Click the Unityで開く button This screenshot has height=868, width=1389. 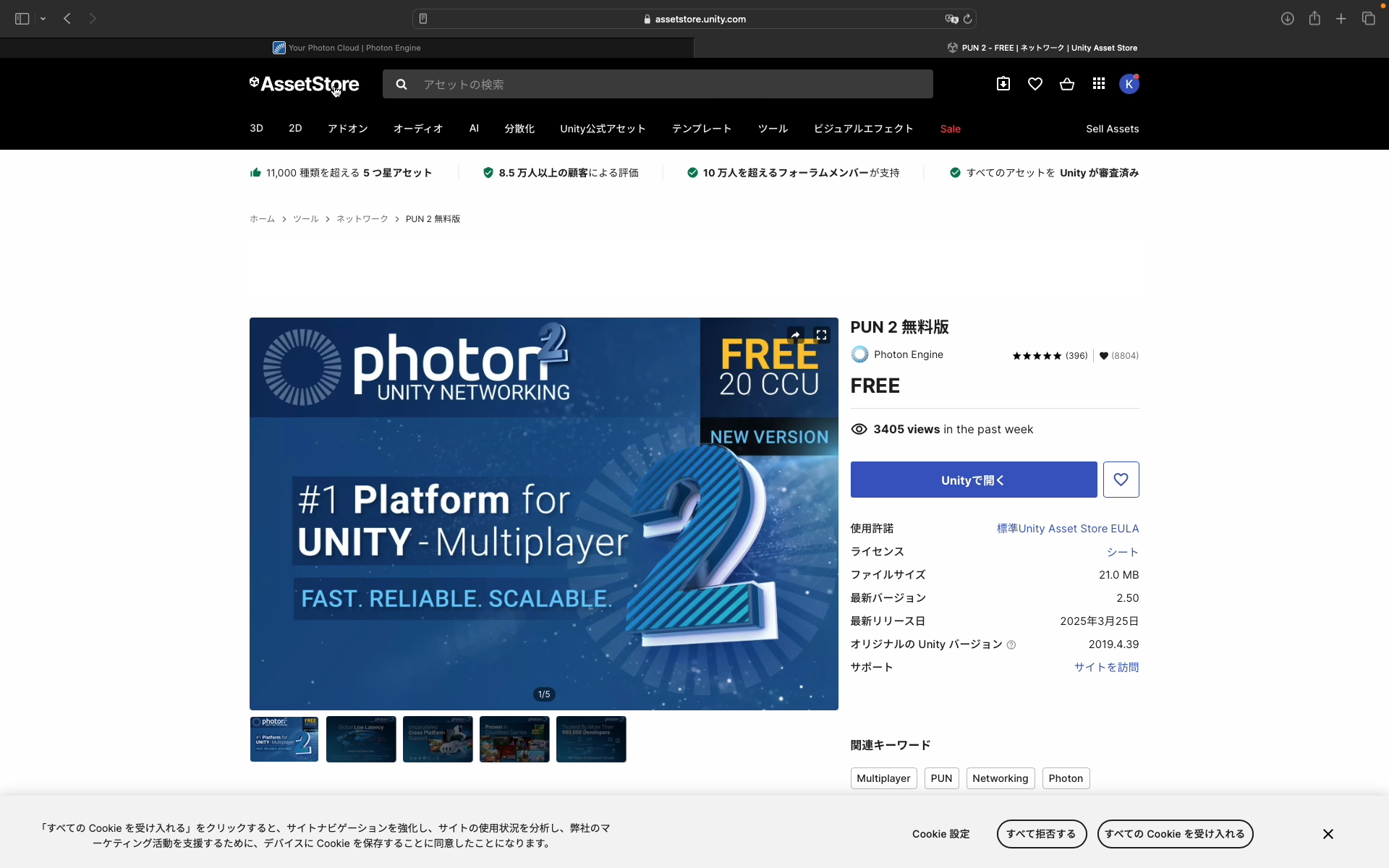point(974,480)
